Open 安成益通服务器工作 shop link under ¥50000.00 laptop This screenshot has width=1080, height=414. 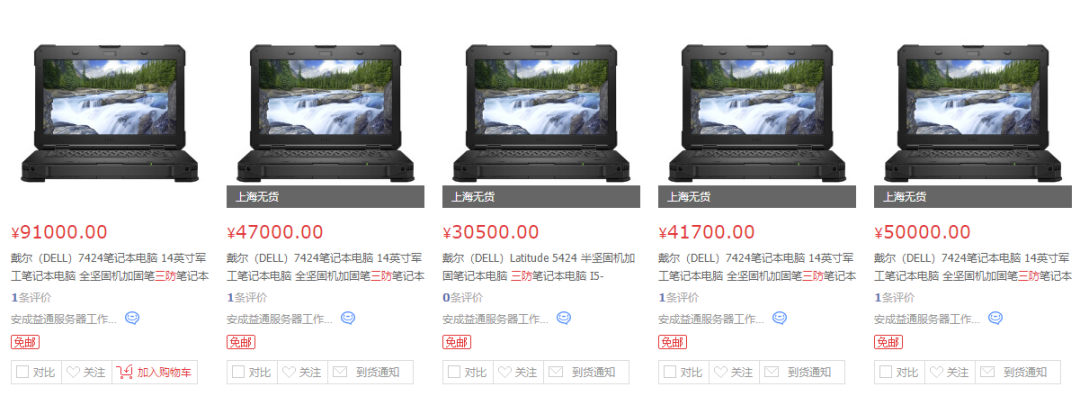(x=927, y=319)
